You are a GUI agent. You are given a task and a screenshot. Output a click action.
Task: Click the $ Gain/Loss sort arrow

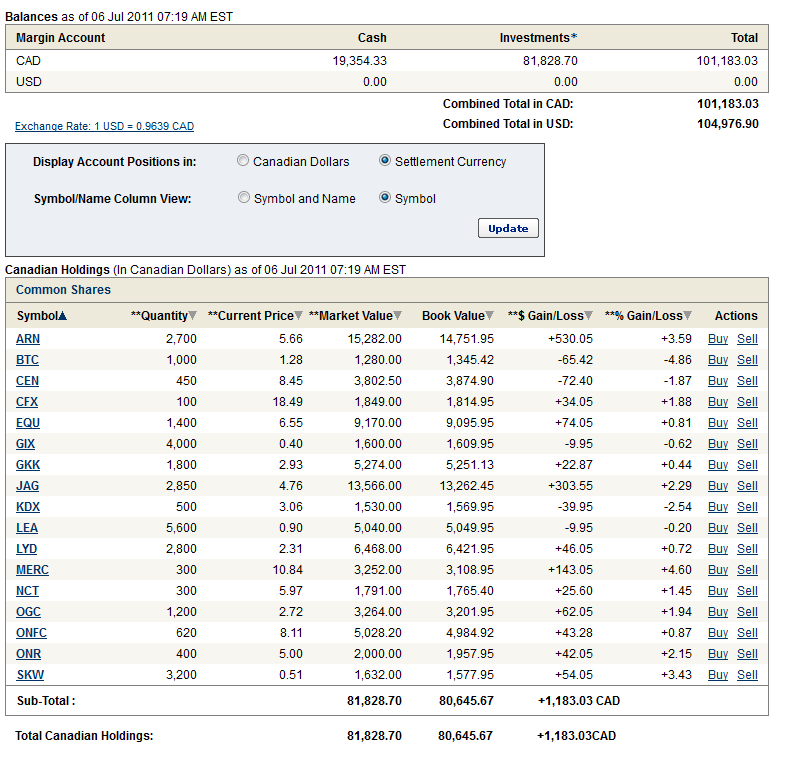[588, 316]
